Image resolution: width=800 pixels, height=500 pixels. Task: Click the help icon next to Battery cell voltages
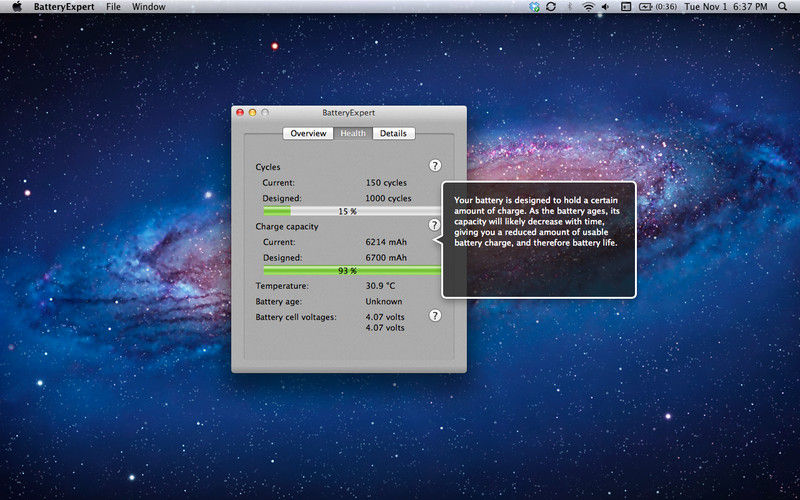tap(435, 315)
